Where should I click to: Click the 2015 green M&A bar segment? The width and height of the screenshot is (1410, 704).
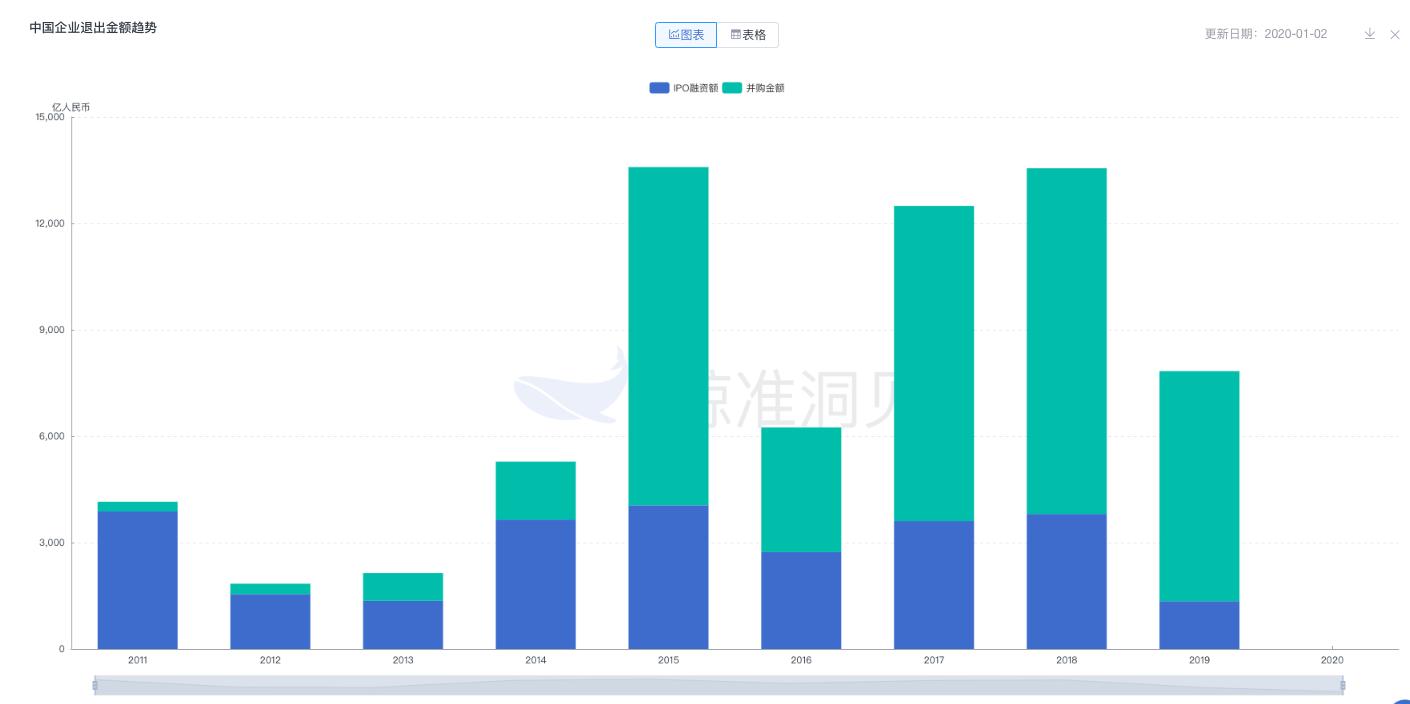coord(668,336)
